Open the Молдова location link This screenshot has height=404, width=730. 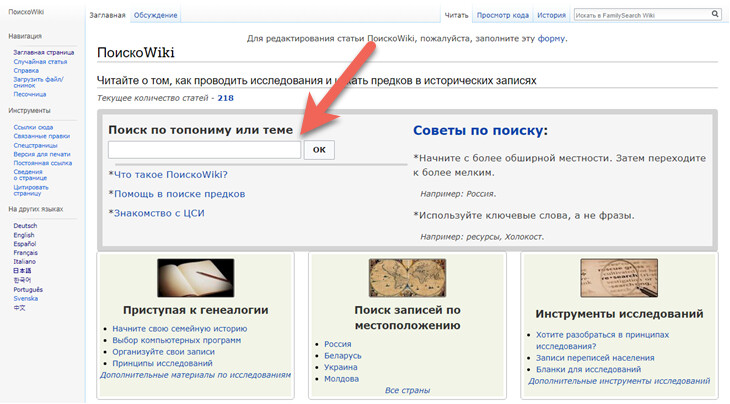342,379
